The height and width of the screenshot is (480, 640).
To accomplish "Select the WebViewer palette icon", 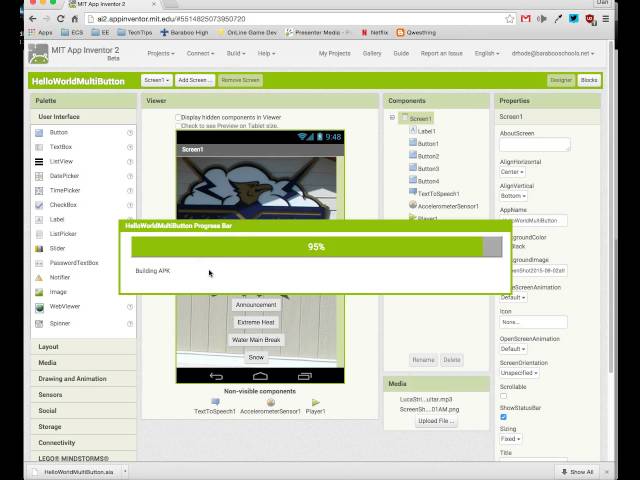I will (39, 307).
